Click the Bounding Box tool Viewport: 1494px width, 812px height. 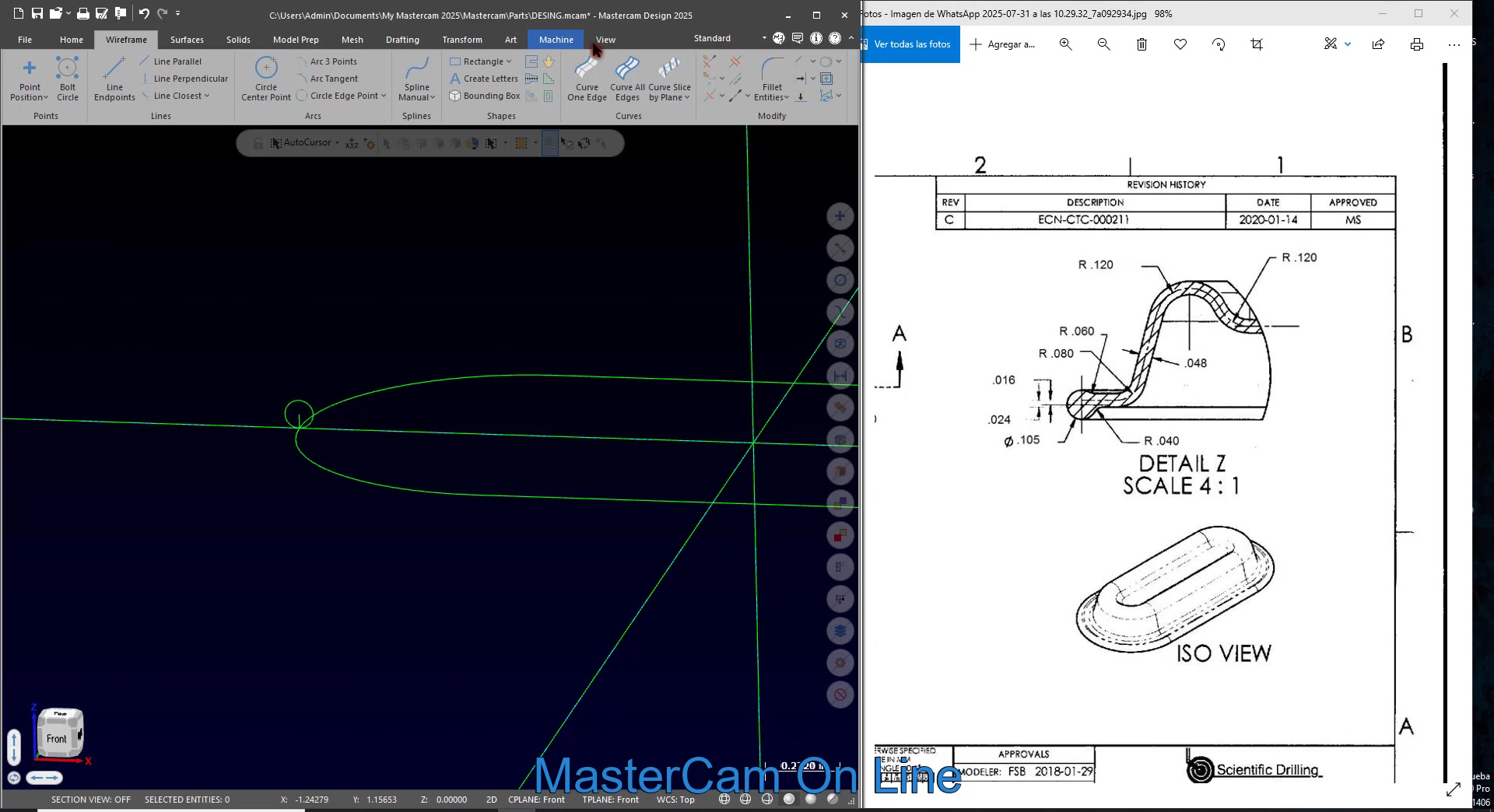485,96
